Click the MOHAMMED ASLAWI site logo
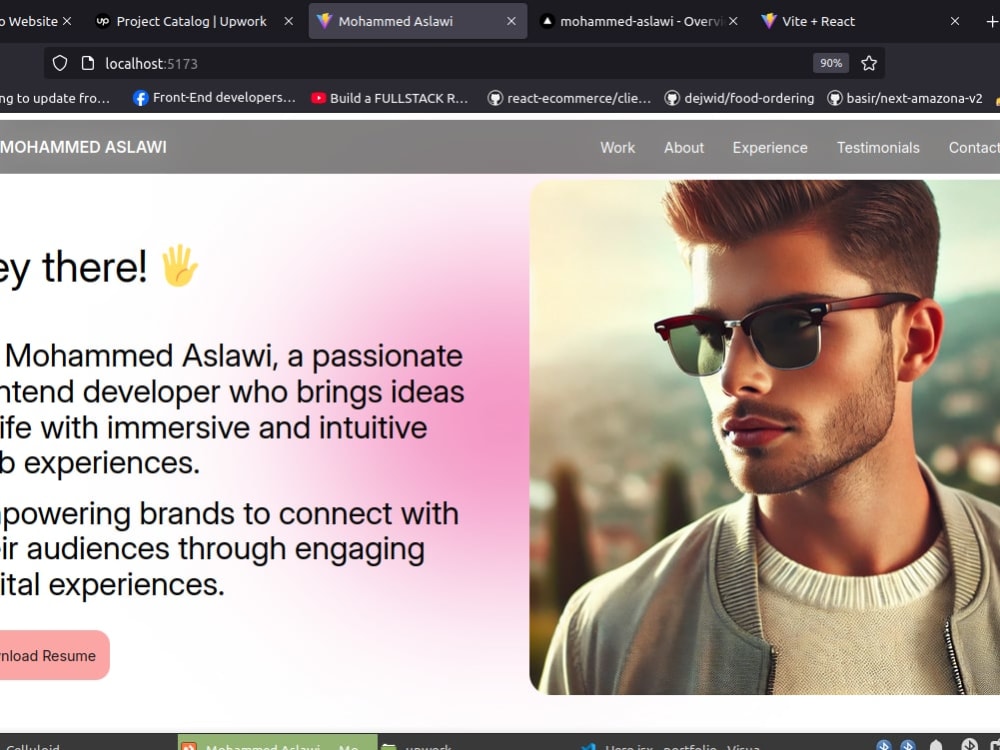This screenshot has height=750, width=1000. (x=83, y=147)
